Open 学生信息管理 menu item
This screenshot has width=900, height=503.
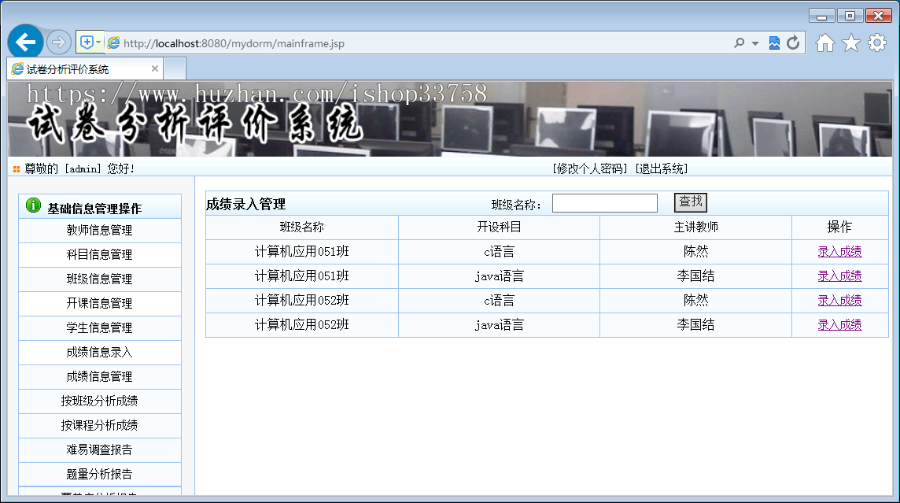[100, 328]
